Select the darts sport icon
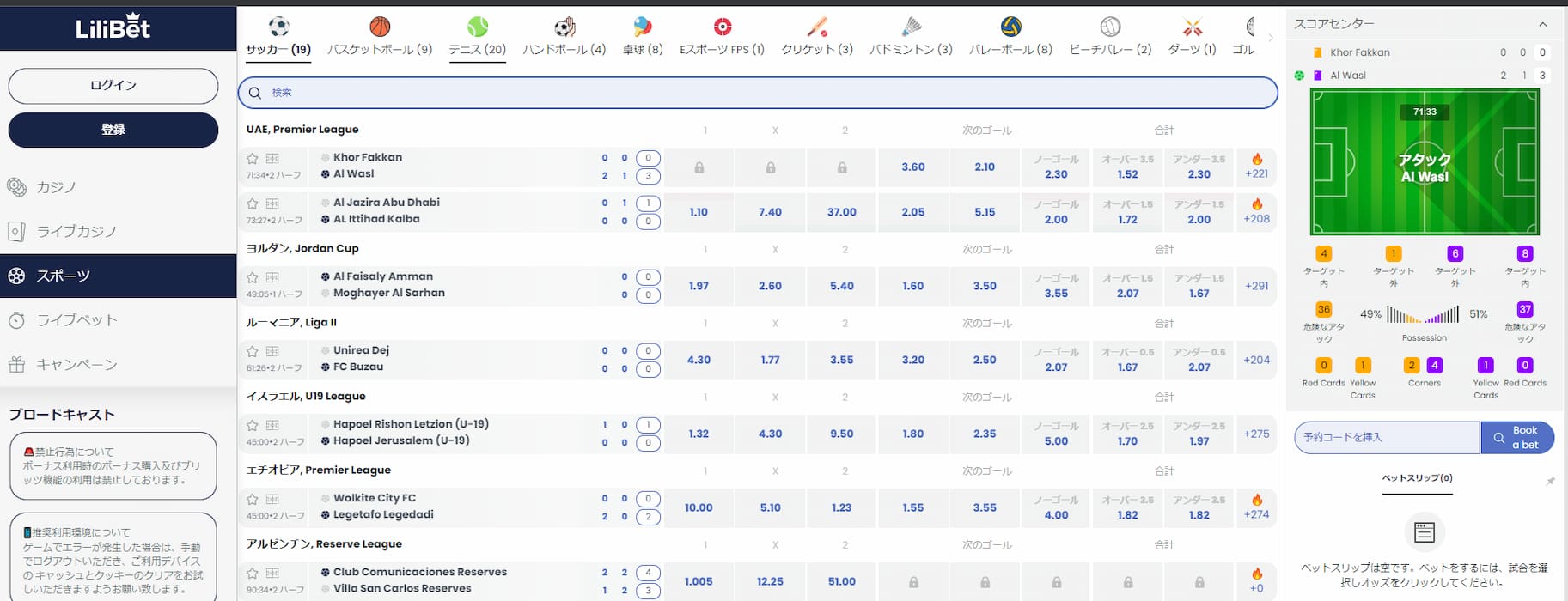Screen dimensions: 1568x601 pyautogui.click(x=1192, y=27)
